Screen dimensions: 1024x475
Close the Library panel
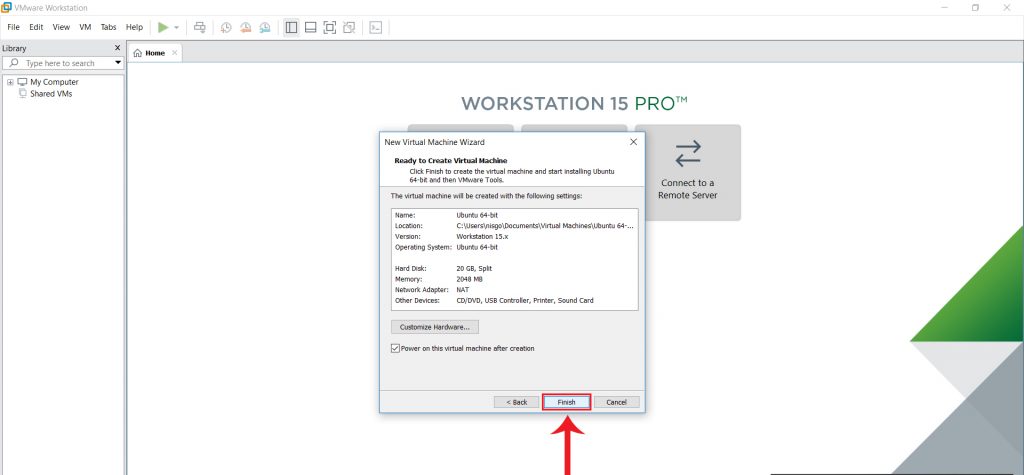[118, 48]
